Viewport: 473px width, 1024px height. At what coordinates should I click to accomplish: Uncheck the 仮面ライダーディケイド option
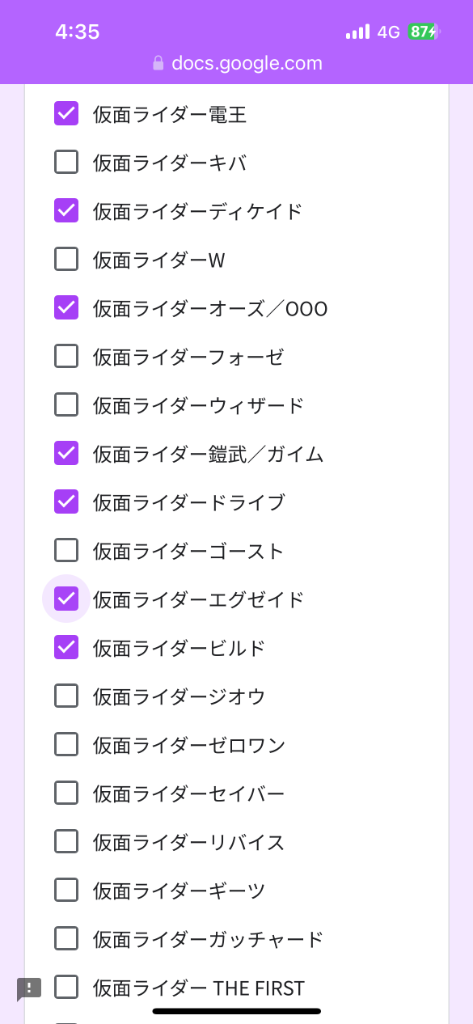point(66,210)
